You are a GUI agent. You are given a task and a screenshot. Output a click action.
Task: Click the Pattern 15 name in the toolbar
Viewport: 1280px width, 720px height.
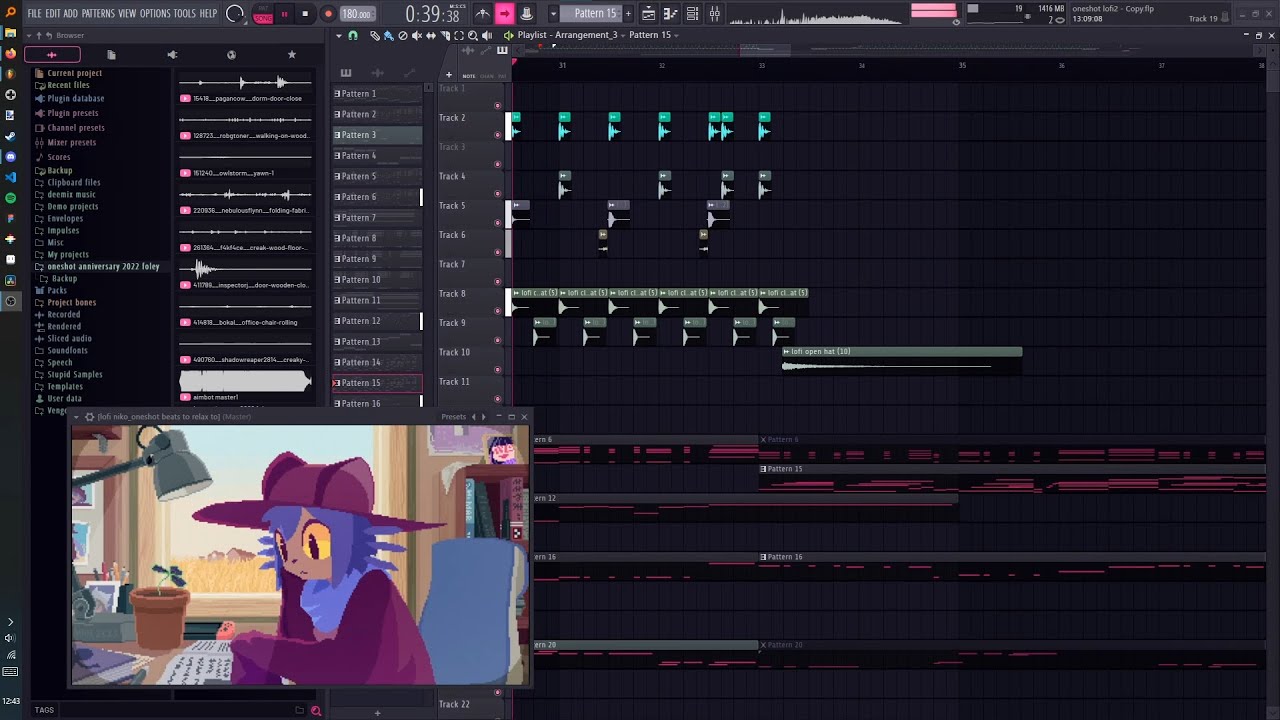595,14
